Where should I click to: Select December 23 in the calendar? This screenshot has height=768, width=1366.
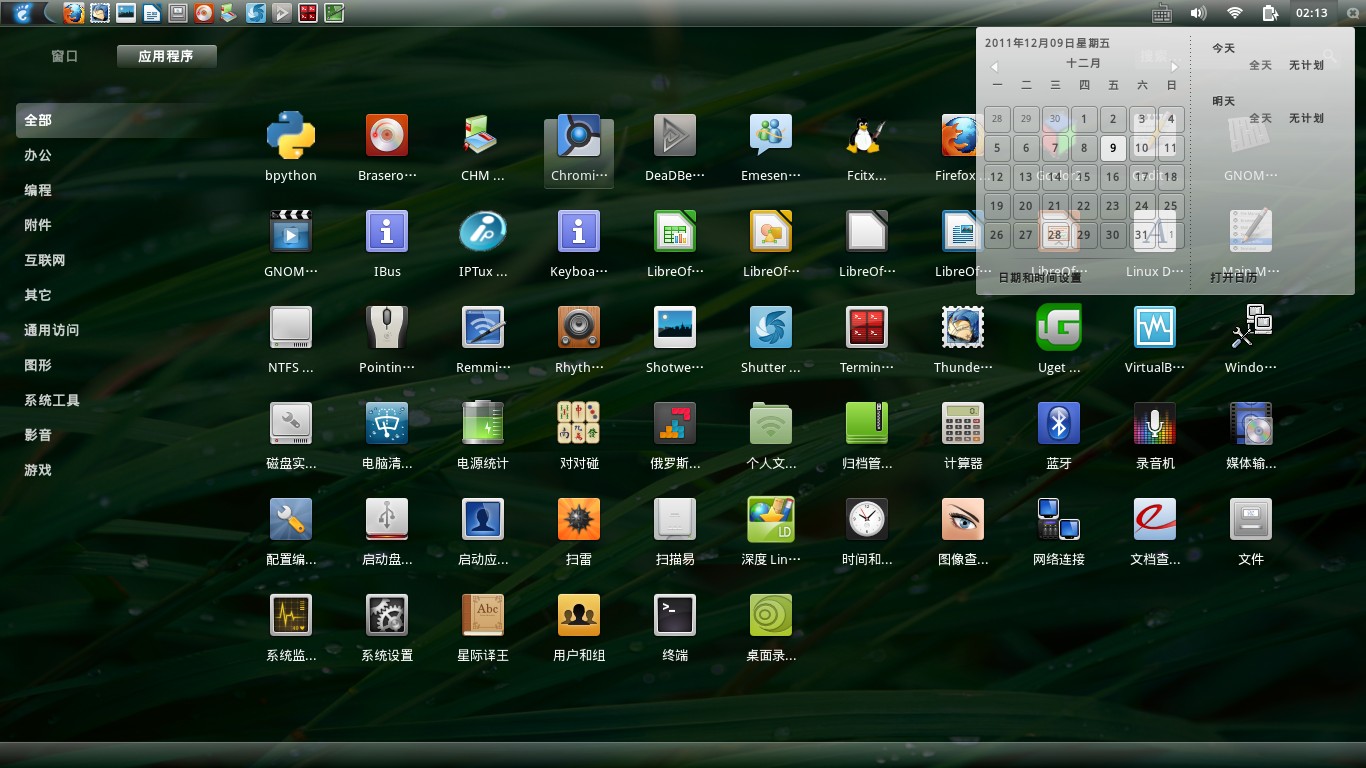(x=1113, y=206)
